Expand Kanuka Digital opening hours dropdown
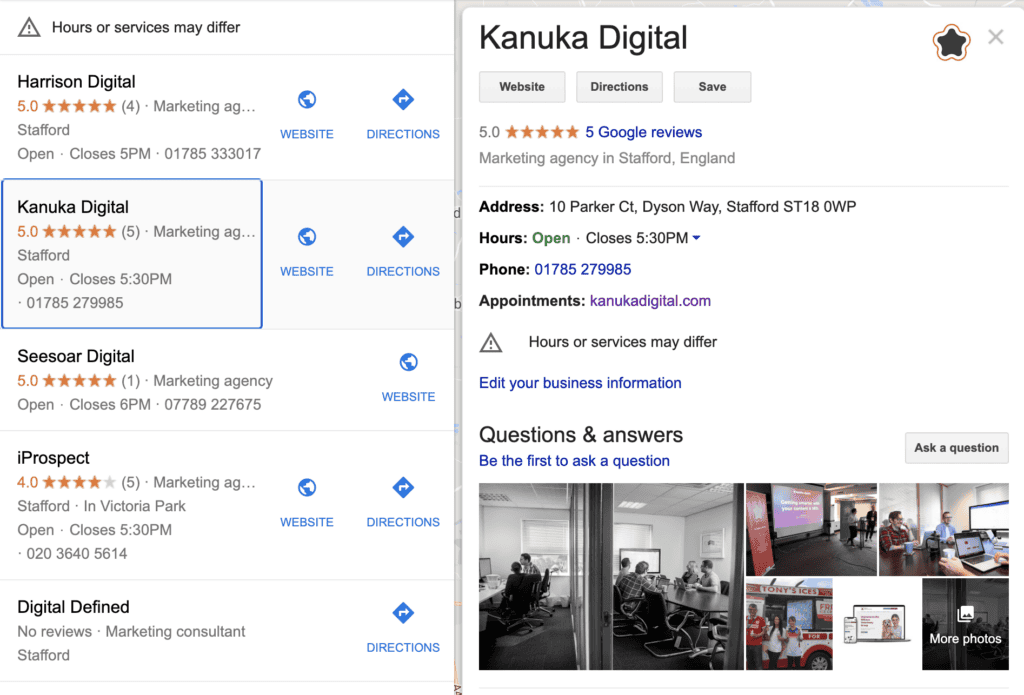 pyautogui.click(x=697, y=238)
